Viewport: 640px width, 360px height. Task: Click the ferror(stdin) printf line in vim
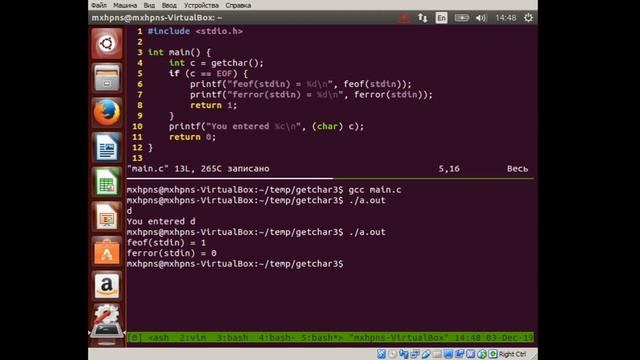pyautogui.click(x=311, y=95)
